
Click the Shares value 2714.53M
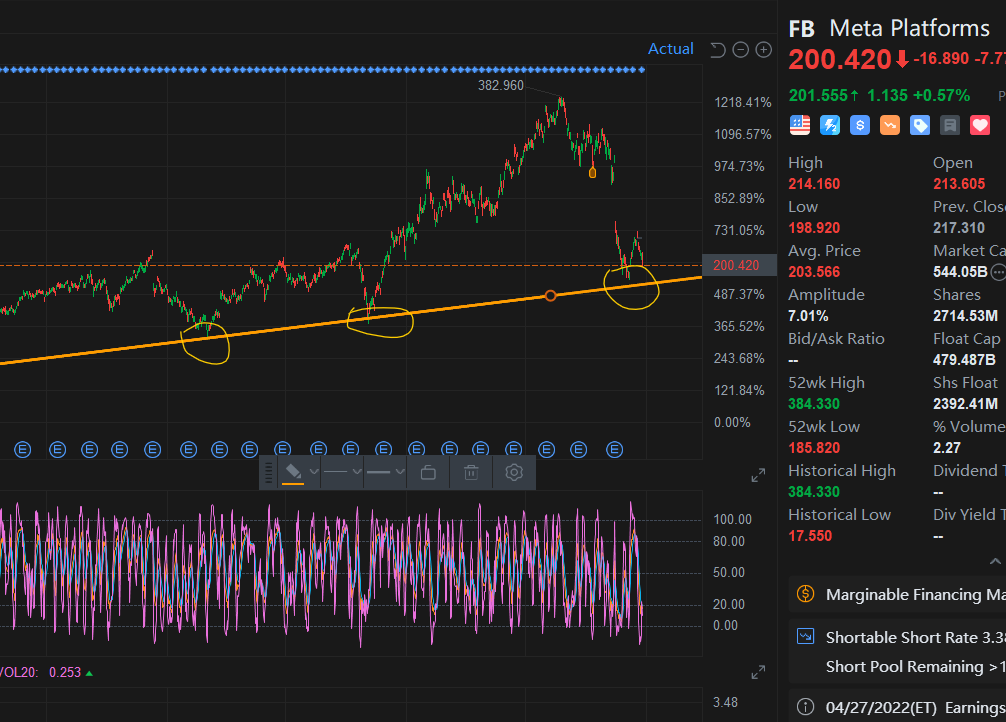(966, 316)
